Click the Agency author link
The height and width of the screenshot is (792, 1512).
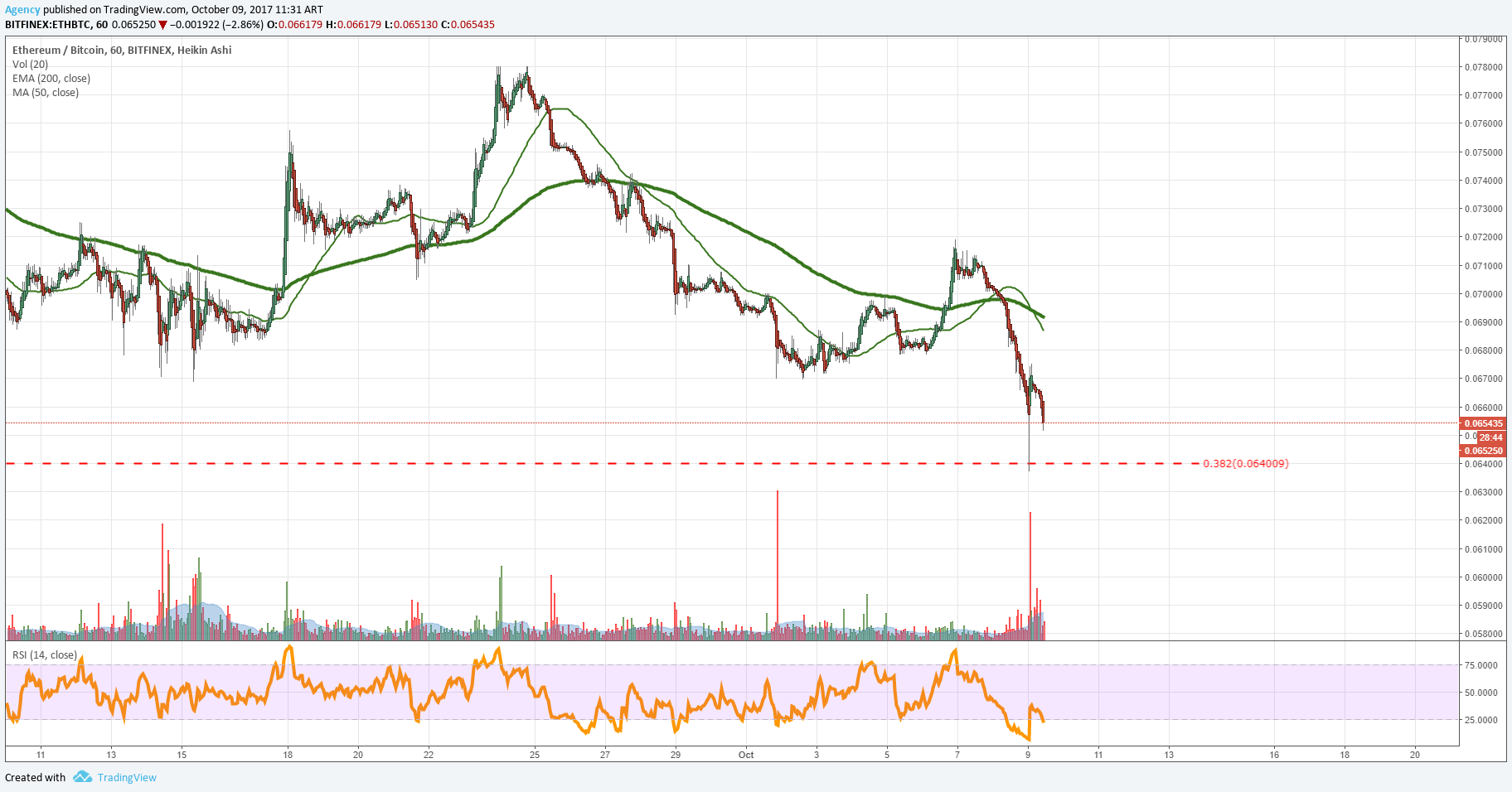point(22,10)
